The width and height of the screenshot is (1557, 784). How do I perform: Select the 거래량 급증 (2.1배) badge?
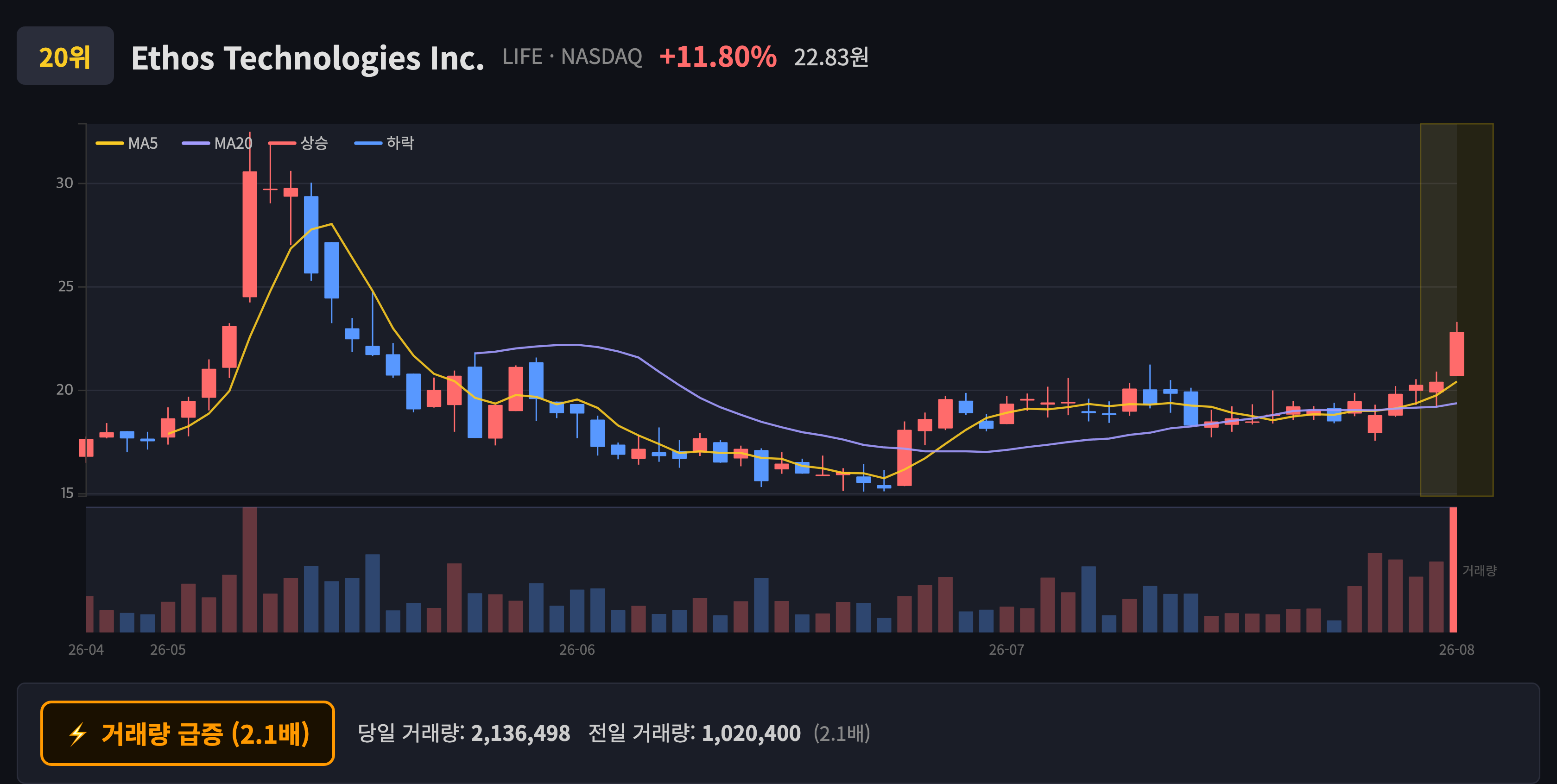(187, 733)
